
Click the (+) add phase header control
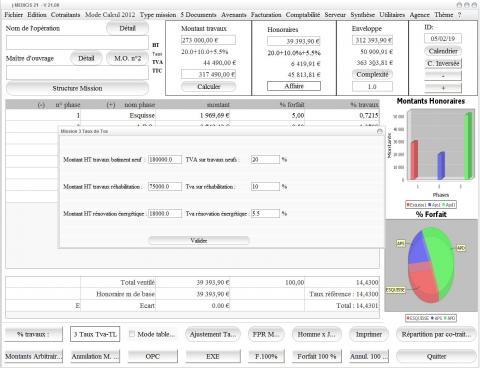pyautogui.click(x=111, y=105)
